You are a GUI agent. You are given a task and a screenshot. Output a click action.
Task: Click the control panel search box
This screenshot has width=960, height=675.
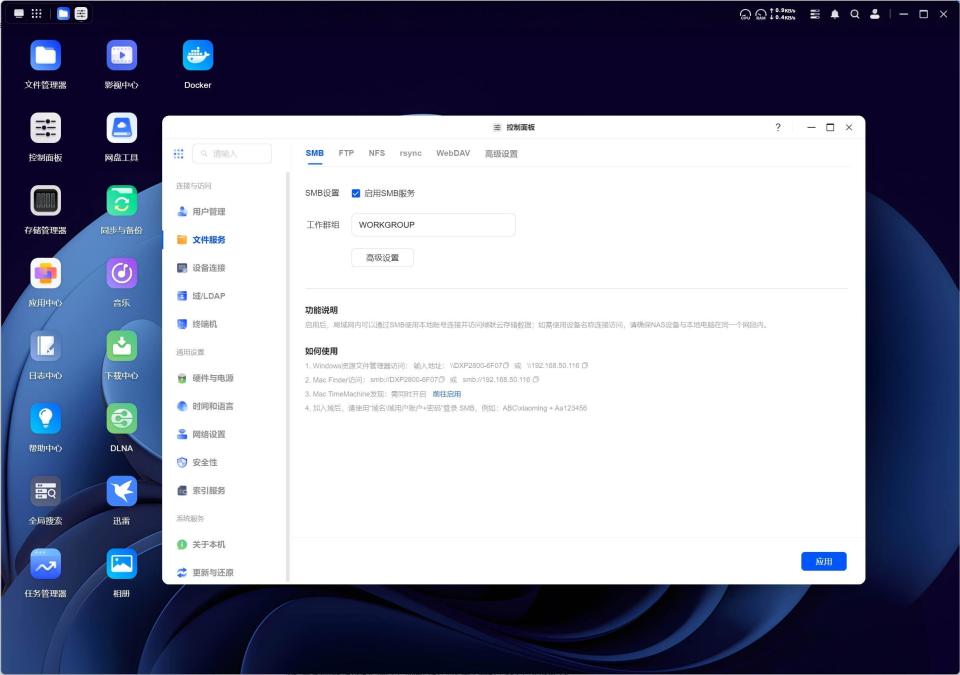point(232,154)
